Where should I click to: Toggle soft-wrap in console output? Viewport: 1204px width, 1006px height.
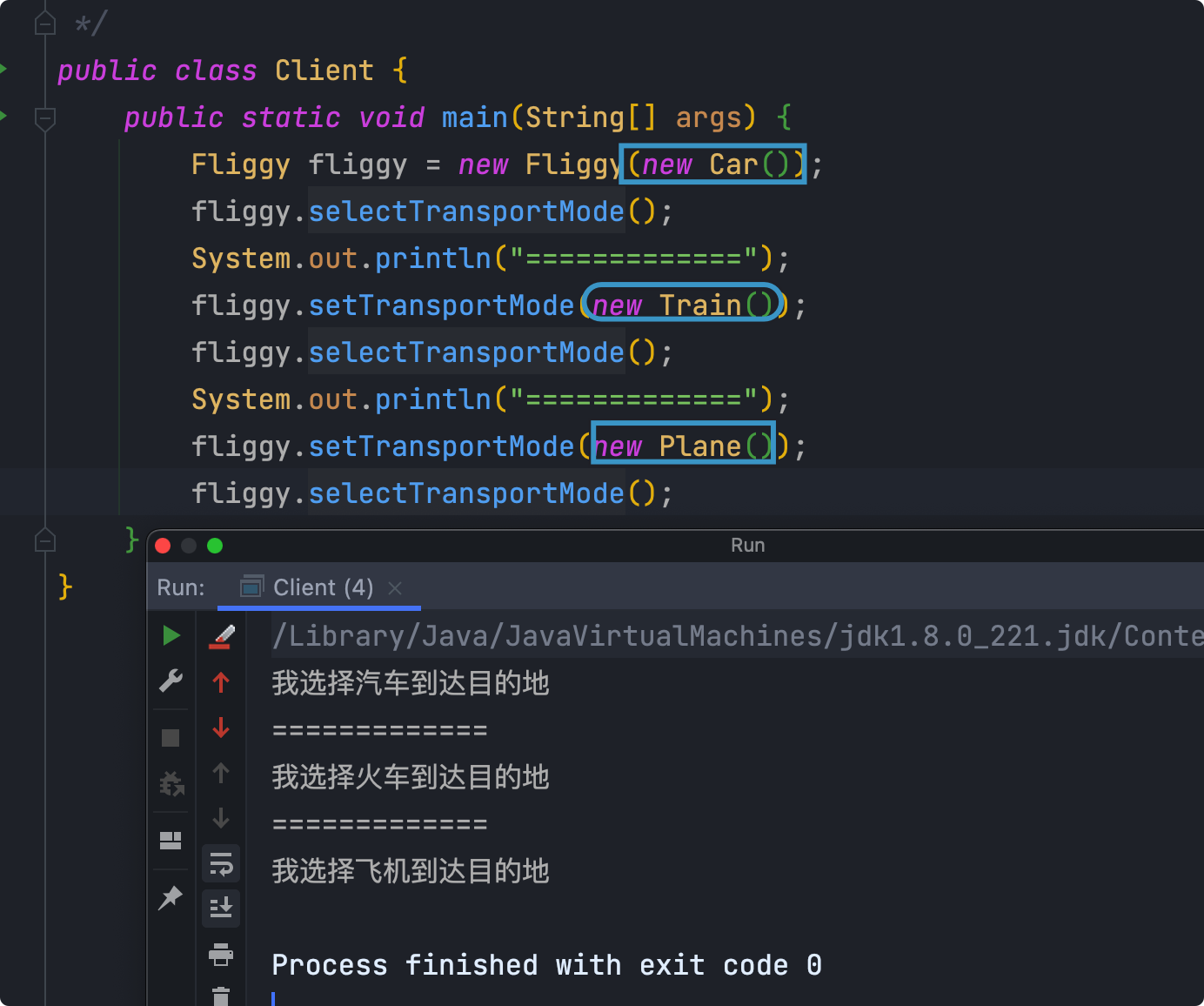point(221,864)
